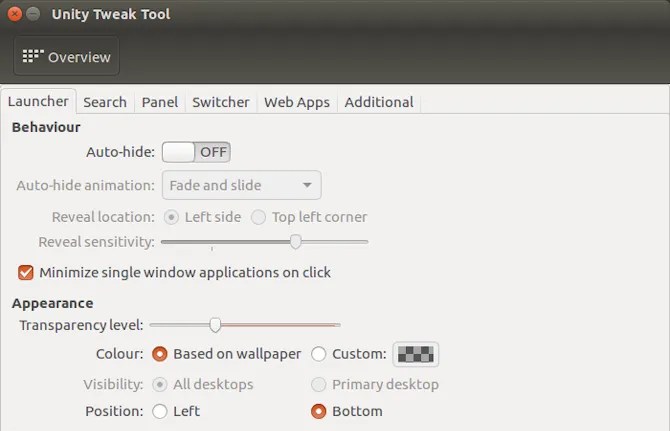Open the Custom colour swatch picker

415,354
